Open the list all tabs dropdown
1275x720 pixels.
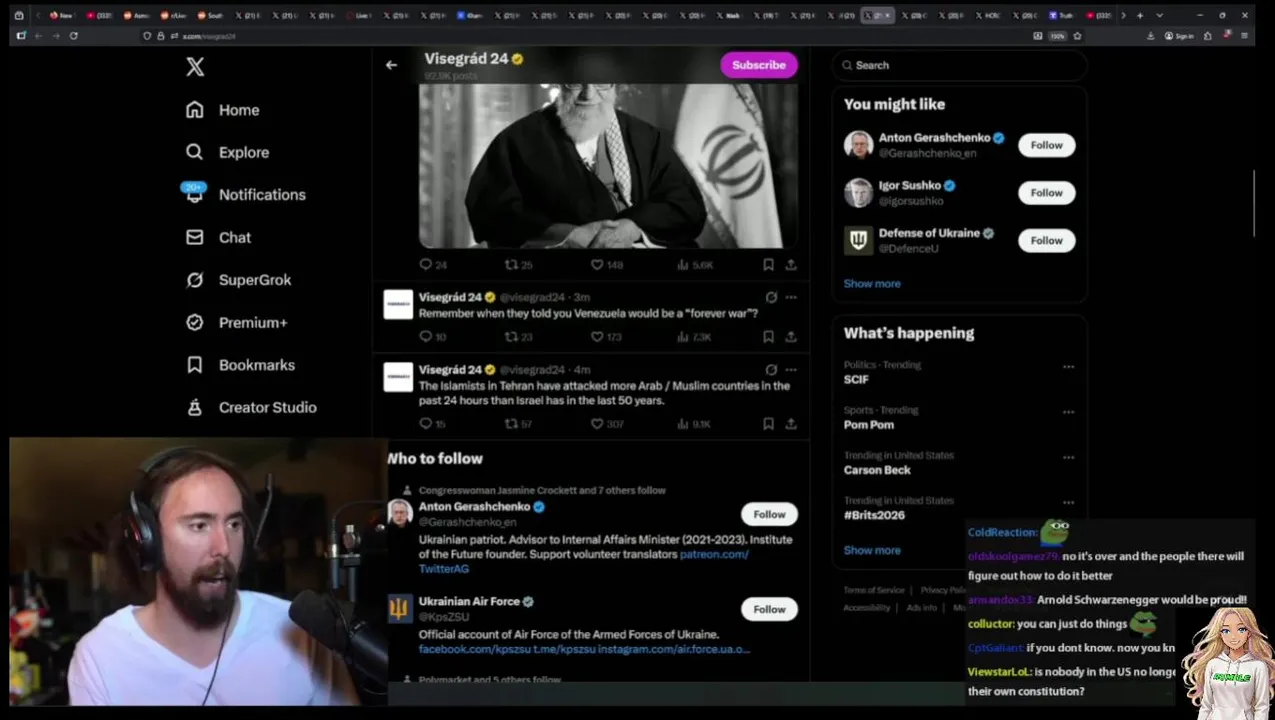point(1159,15)
